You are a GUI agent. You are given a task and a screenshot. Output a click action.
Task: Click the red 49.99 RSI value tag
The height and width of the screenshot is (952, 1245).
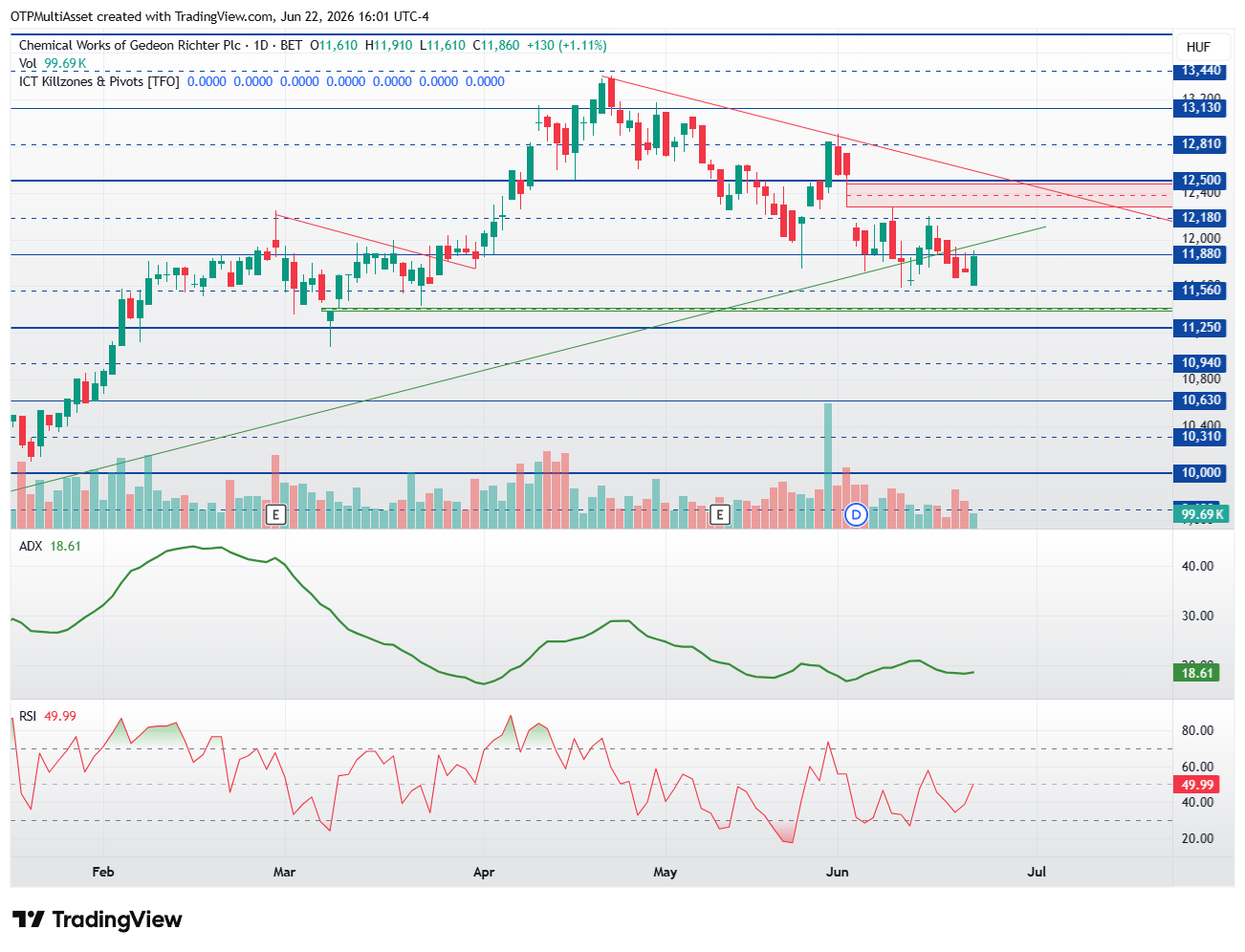[x=1197, y=785]
